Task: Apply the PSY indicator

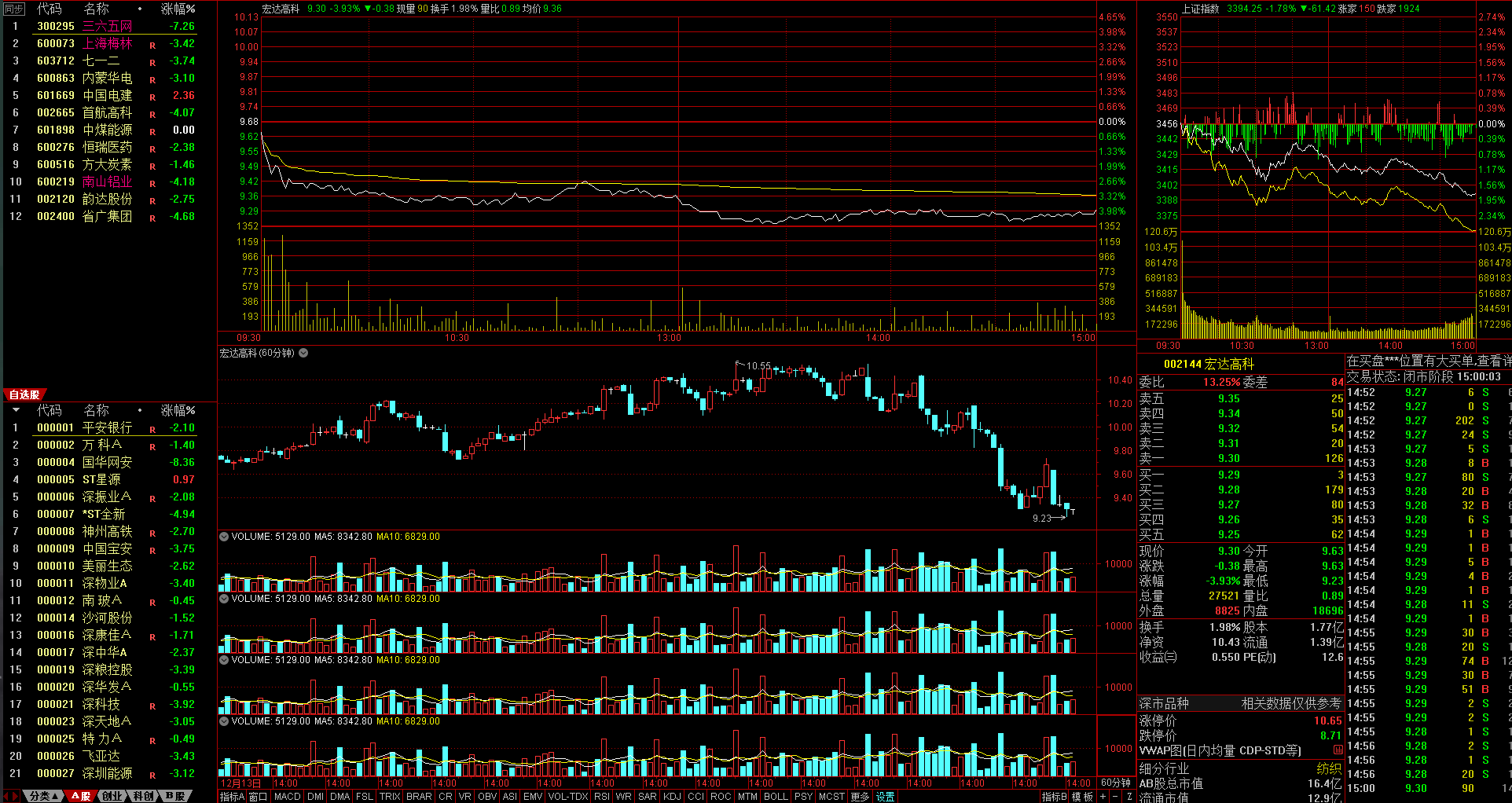Action: (x=803, y=796)
